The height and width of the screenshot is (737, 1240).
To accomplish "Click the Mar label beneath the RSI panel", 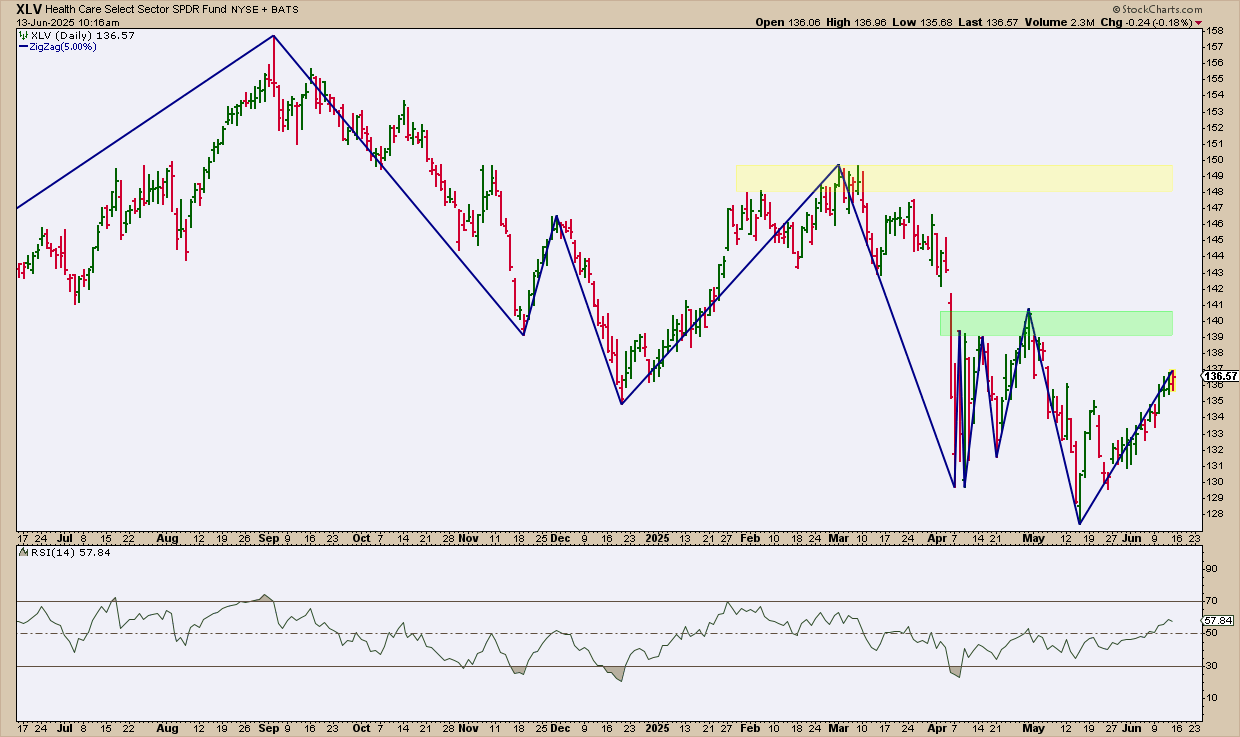I will pos(838,728).
